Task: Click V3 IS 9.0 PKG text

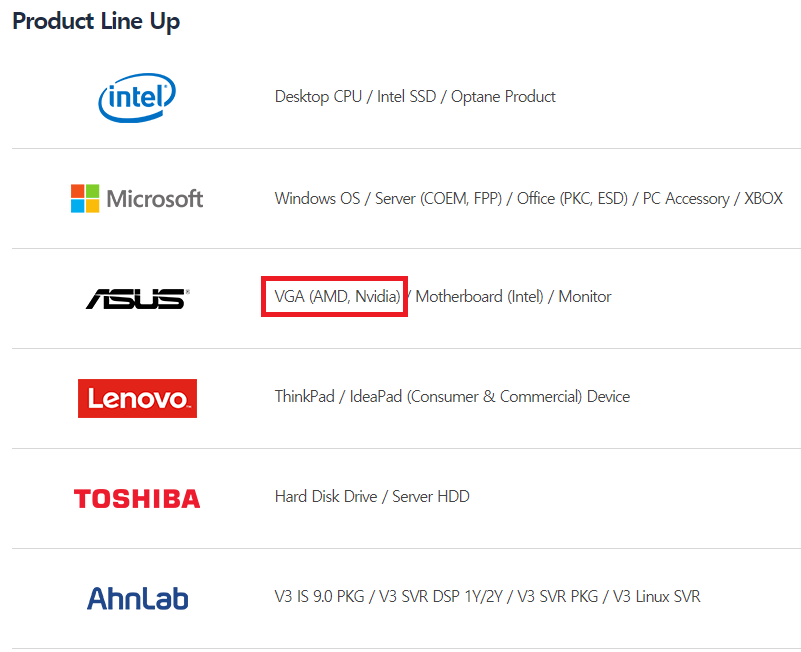Action: pos(320,597)
